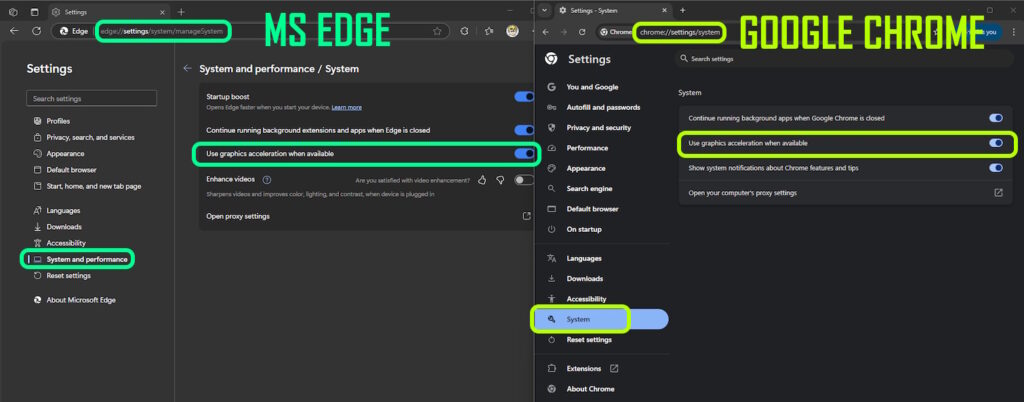This screenshot has width=1024, height=402.
Task: Open Chrome's tab search dropdown arrow
Action: (545, 10)
